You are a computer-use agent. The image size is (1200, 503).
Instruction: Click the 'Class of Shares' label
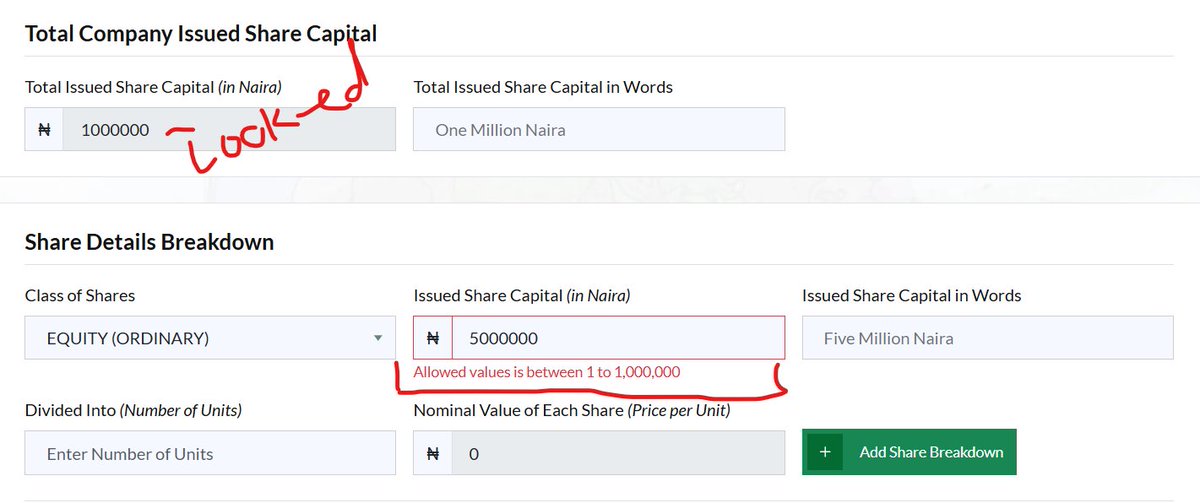click(80, 295)
